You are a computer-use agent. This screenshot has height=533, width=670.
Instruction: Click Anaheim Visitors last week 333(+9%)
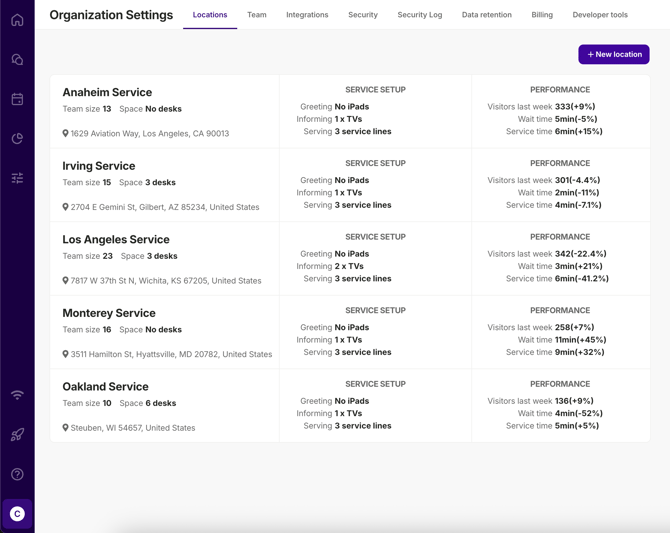541,106
